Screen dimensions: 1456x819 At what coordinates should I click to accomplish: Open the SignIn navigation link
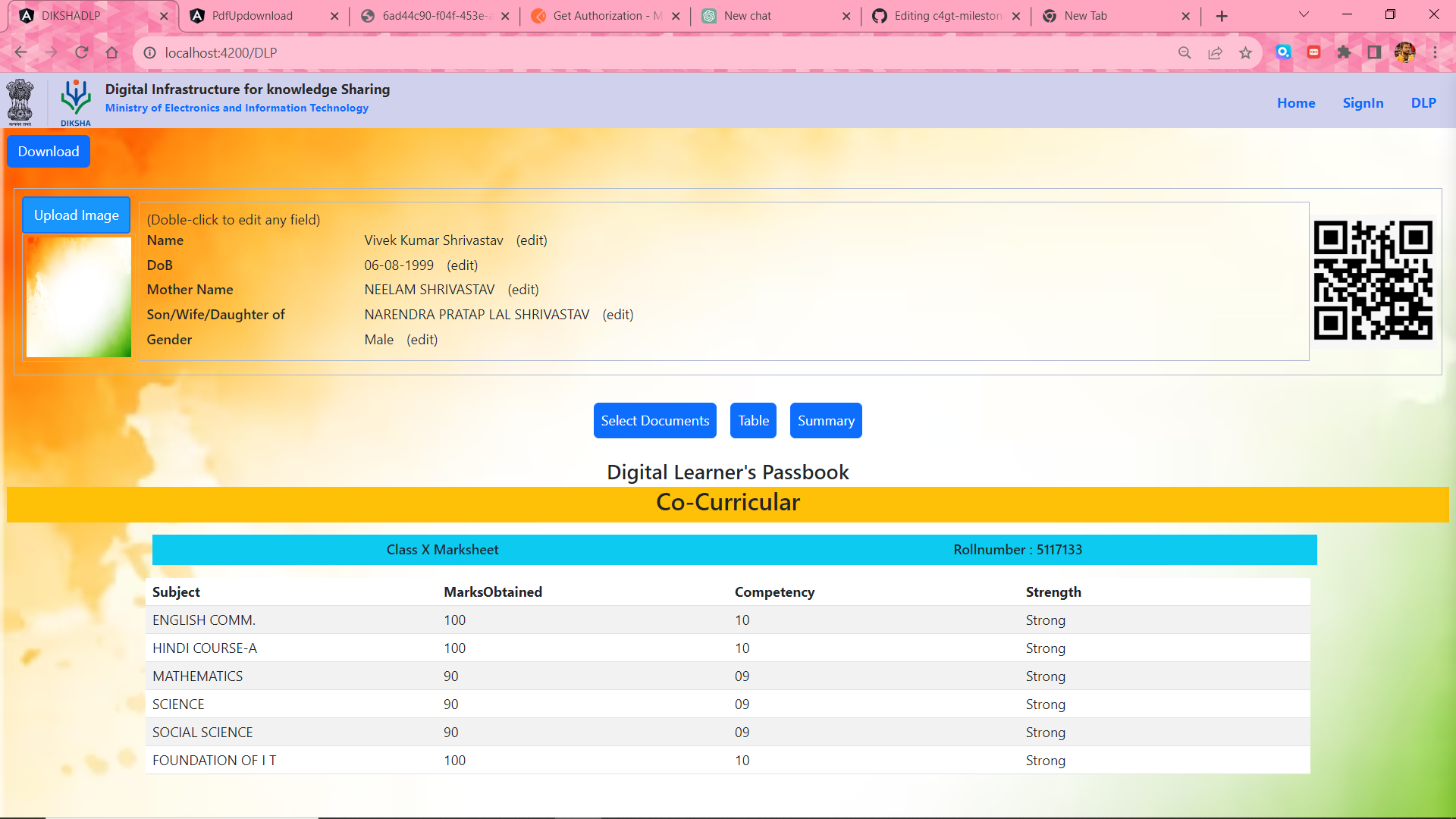point(1363,103)
